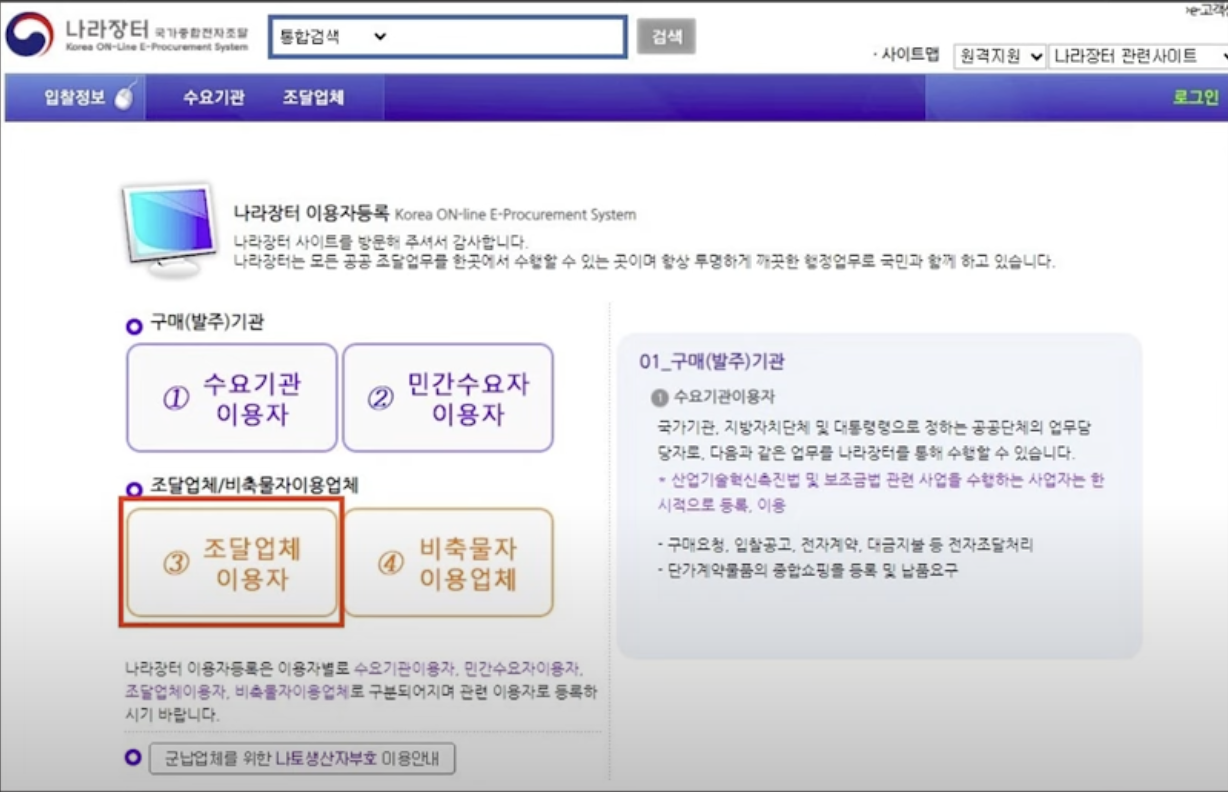
Task: Click the 조달업체/비축물자이용업체 section heading
Action: point(254,486)
